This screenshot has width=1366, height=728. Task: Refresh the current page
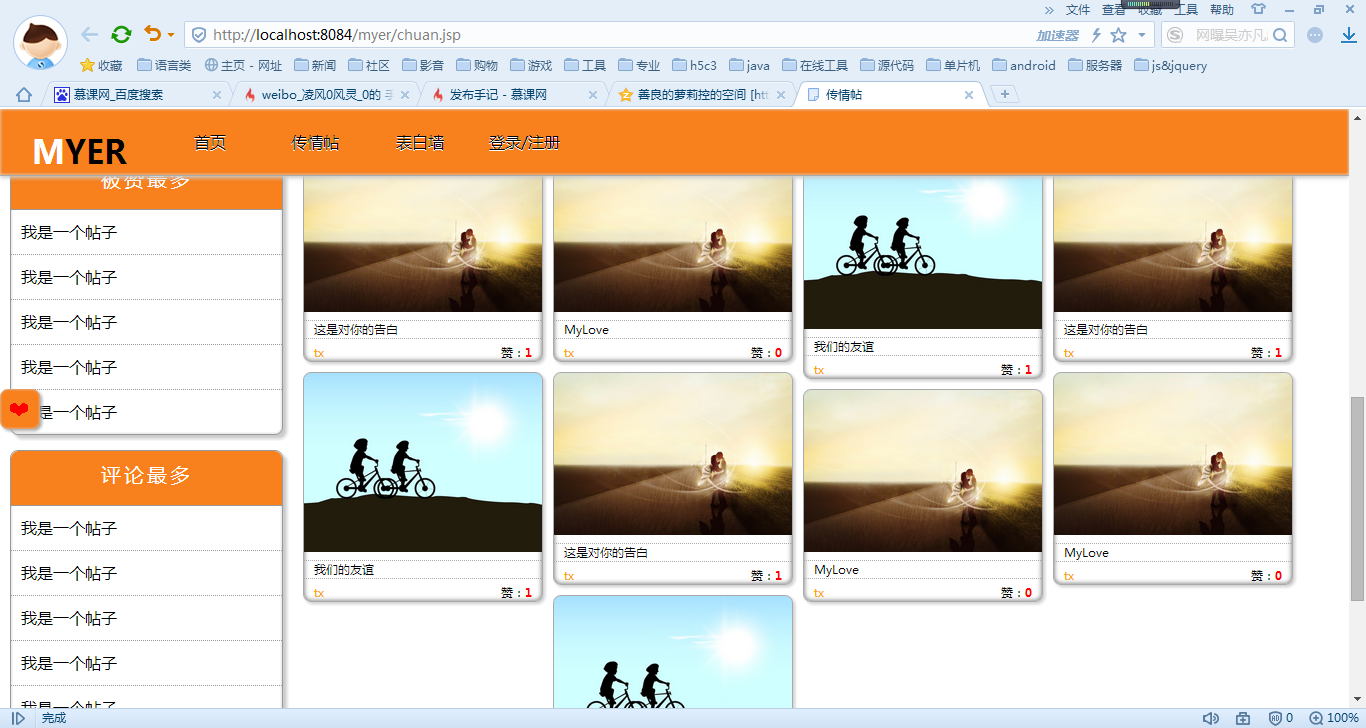click(121, 33)
